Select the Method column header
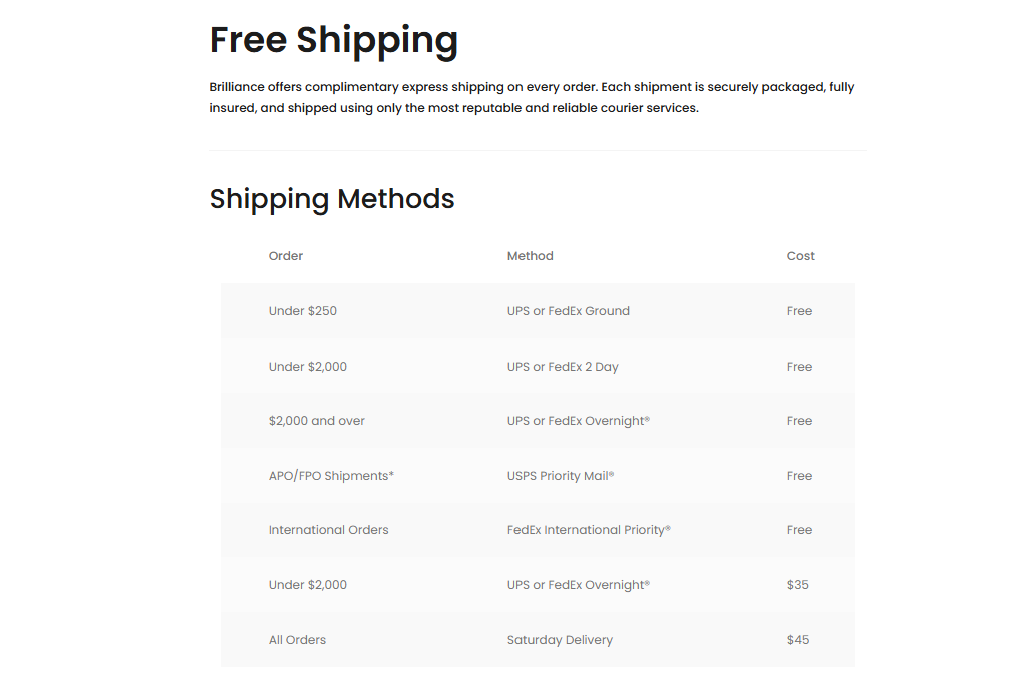This screenshot has width=1034, height=688. [530, 256]
